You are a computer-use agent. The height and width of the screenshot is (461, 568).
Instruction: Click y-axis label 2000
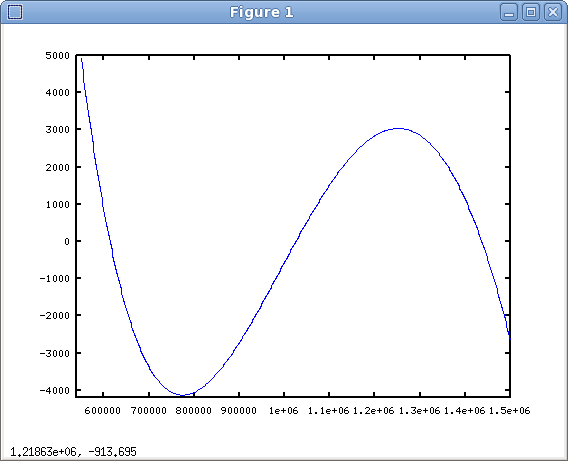[58, 167]
